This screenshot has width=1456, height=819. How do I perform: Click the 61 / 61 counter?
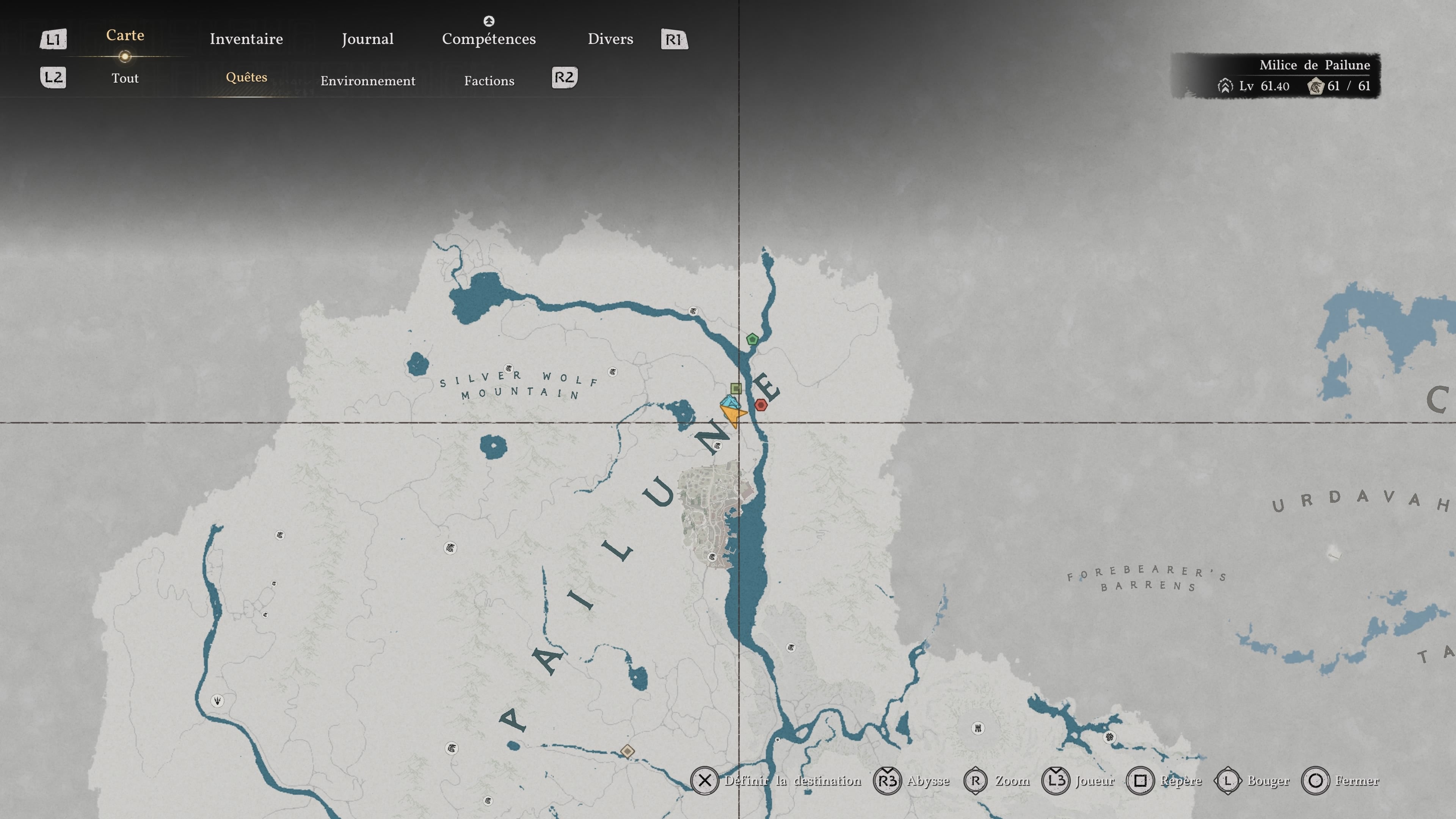click(x=1349, y=86)
